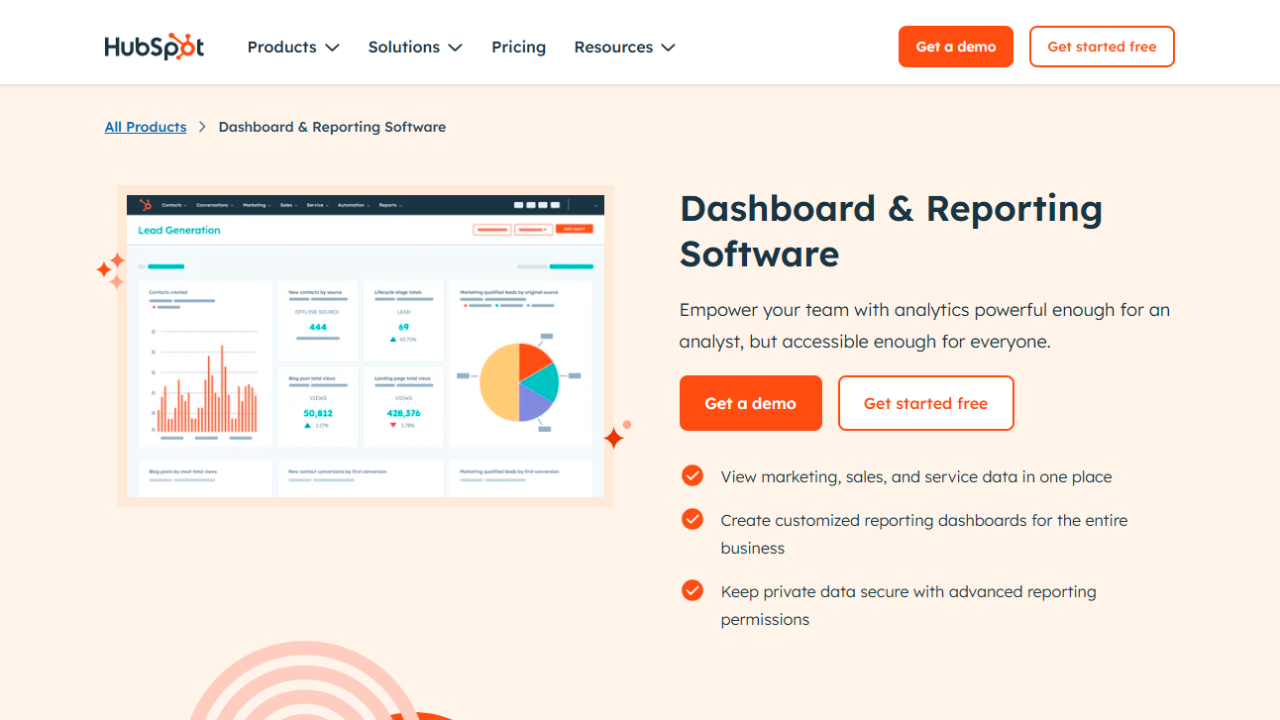
Task: Click the breadcrumb arrow after All Products
Action: (202, 127)
